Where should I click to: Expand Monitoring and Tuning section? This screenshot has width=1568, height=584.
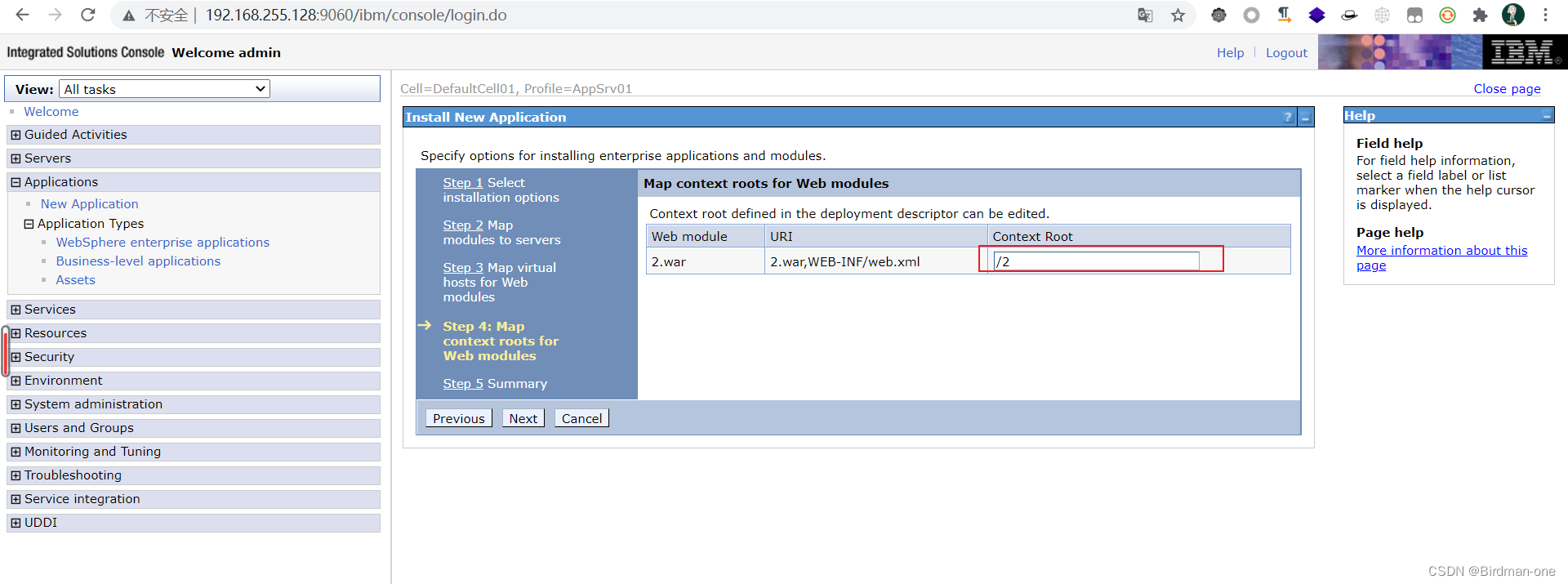point(16,452)
